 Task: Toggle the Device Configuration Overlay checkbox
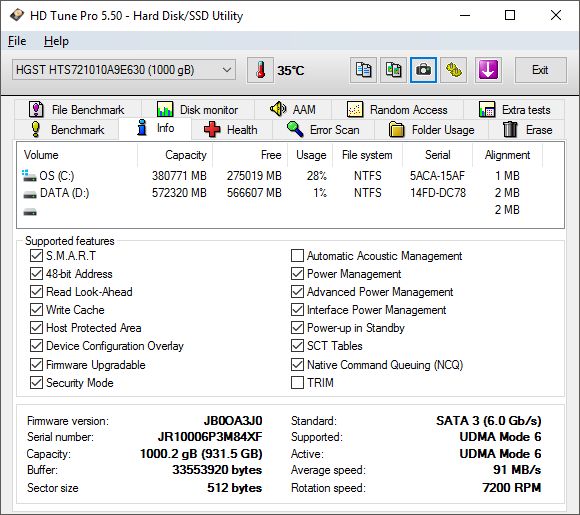pyautogui.click(x=36, y=346)
